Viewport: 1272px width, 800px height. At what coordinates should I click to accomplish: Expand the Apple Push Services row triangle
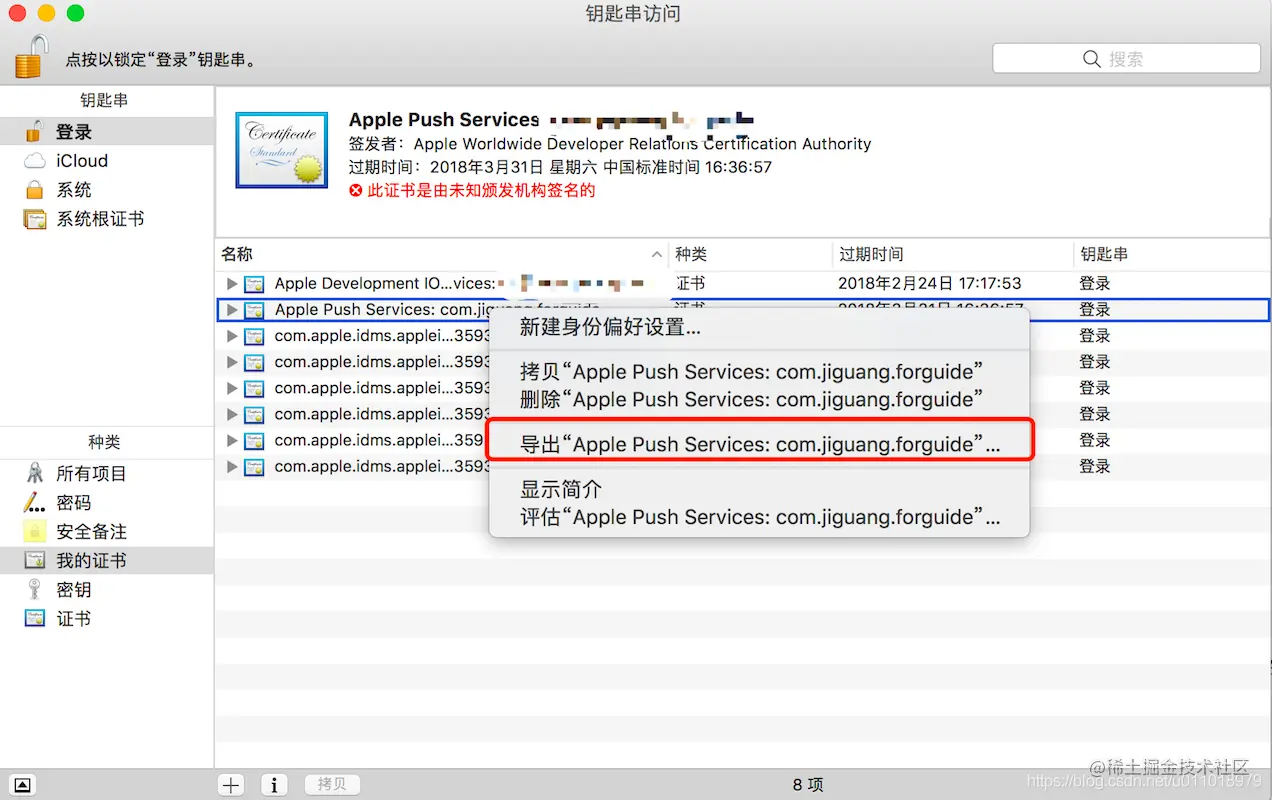click(232, 309)
